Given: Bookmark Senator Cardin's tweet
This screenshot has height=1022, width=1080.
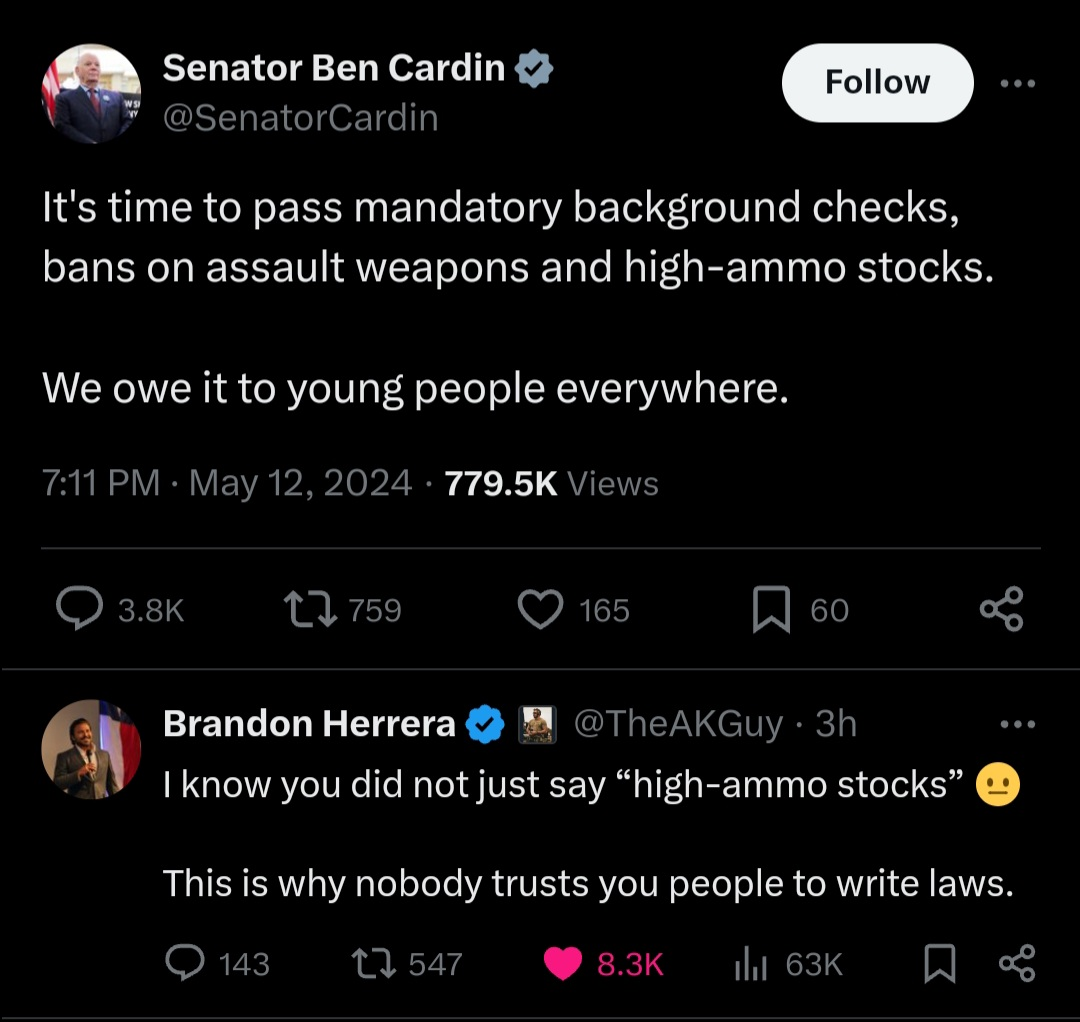Looking at the screenshot, I should pyautogui.click(x=771, y=609).
